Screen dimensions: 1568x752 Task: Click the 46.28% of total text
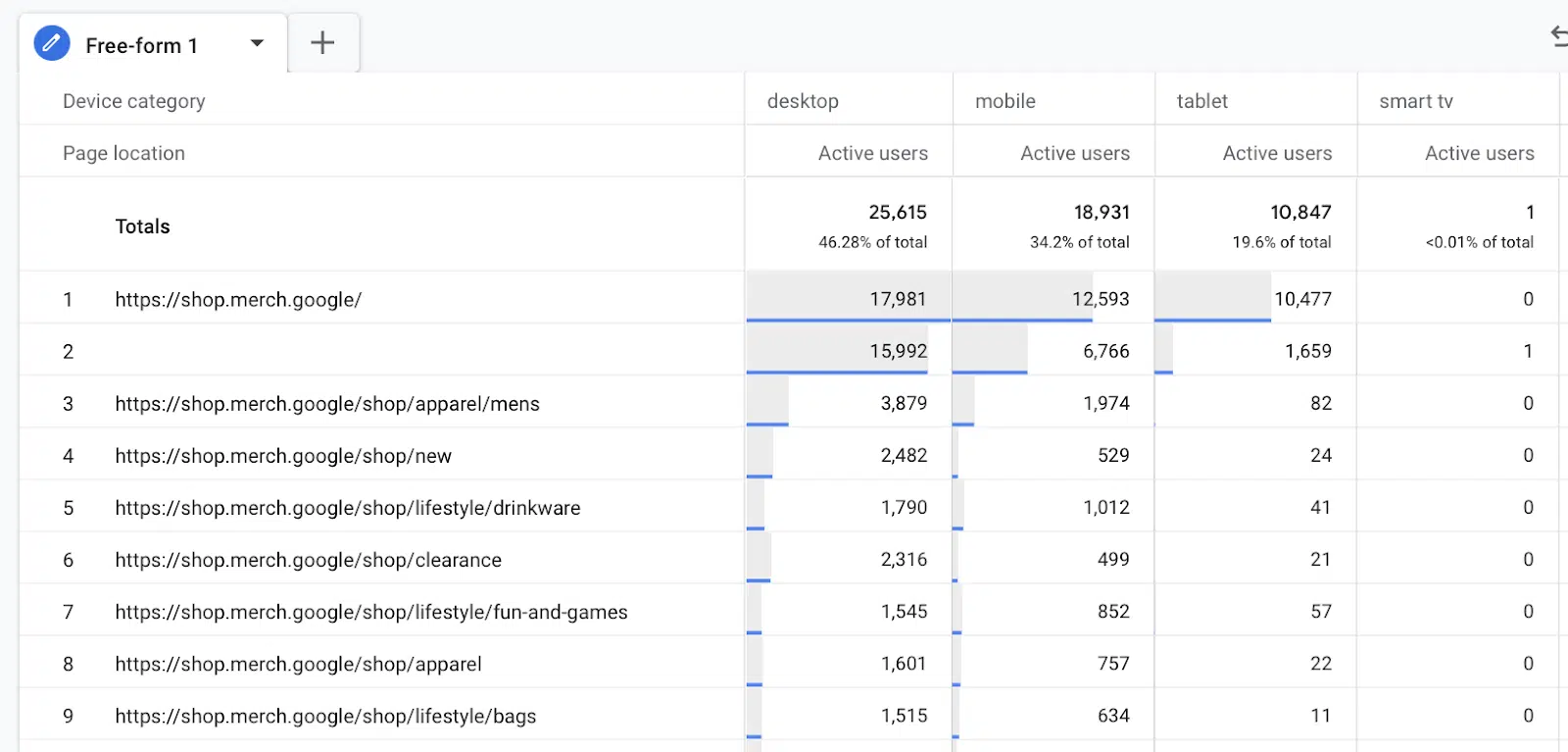click(x=873, y=242)
